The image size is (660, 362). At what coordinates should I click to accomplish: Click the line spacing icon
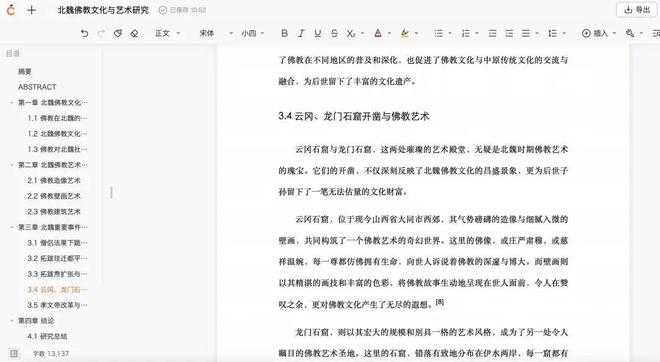pyautogui.click(x=553, y=33)
